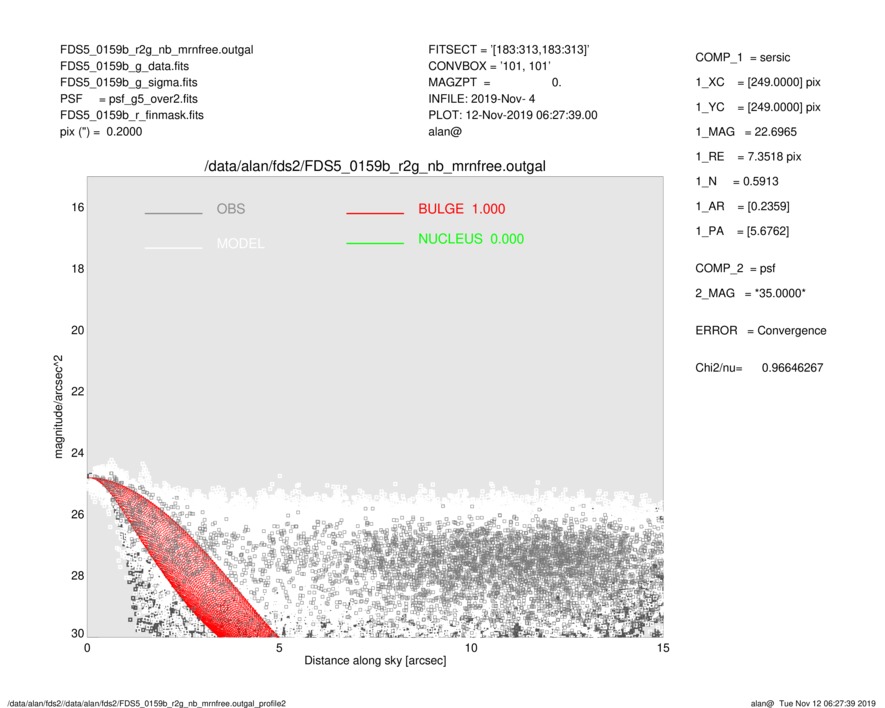Click the red BULGE legend line

374,213
